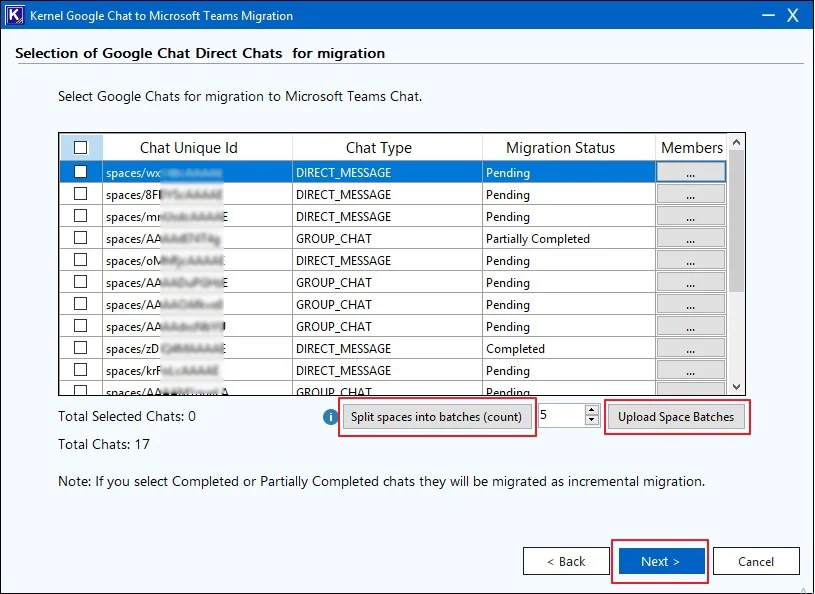Open Members button for spaces/8F row
815x594 pixels.
(691, 194)
